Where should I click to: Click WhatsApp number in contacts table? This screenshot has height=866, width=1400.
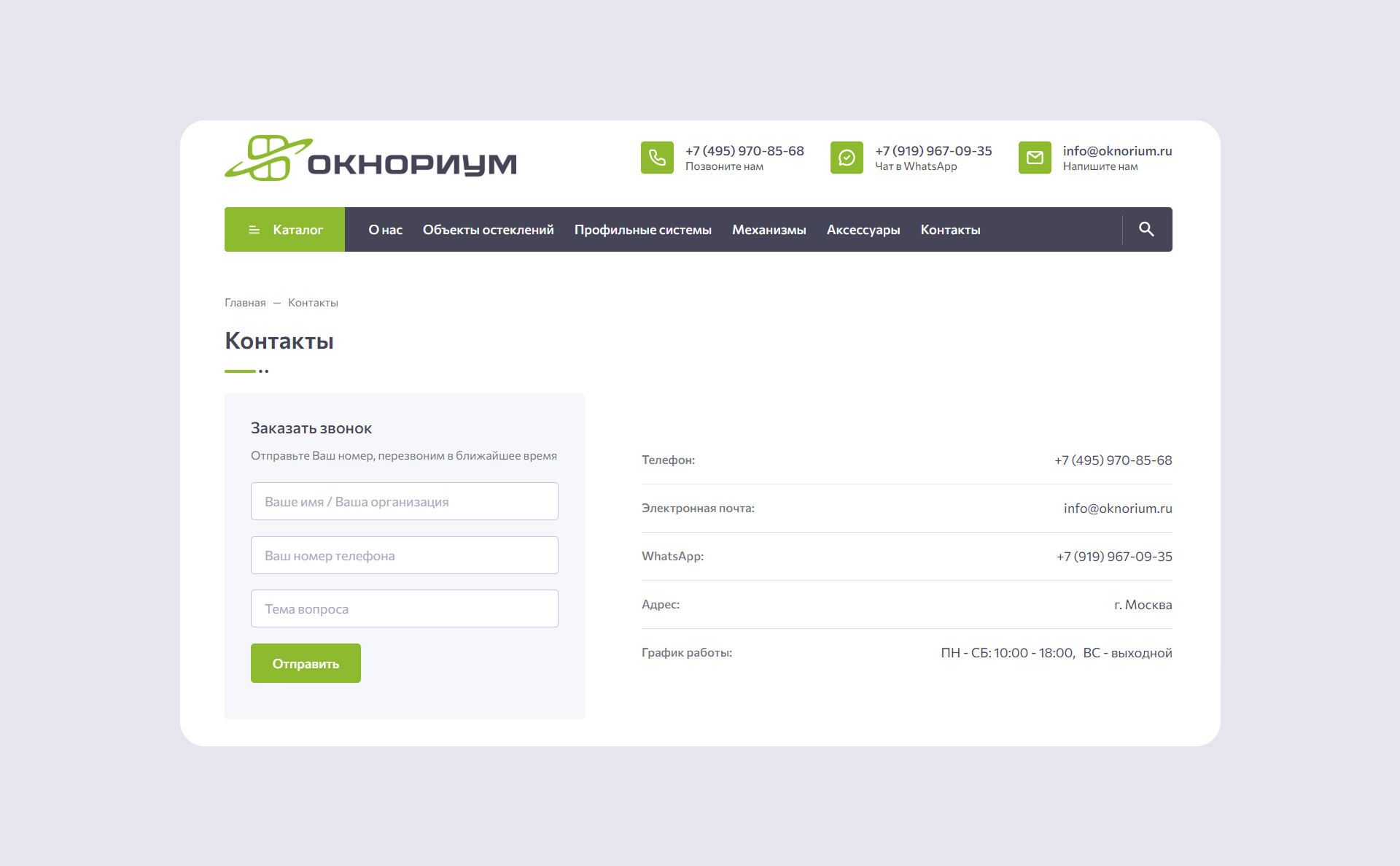click(1114, 557)
